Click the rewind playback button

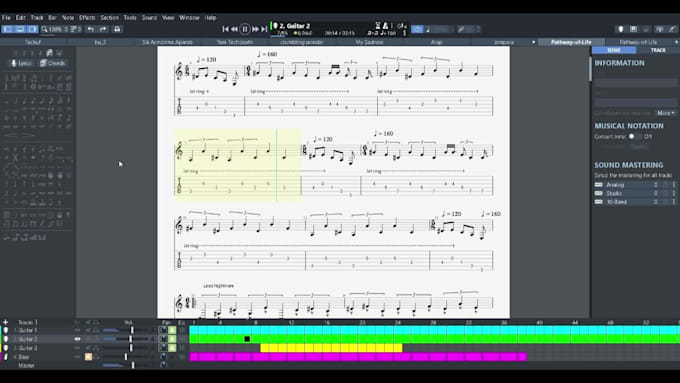(x=234, y=29)
